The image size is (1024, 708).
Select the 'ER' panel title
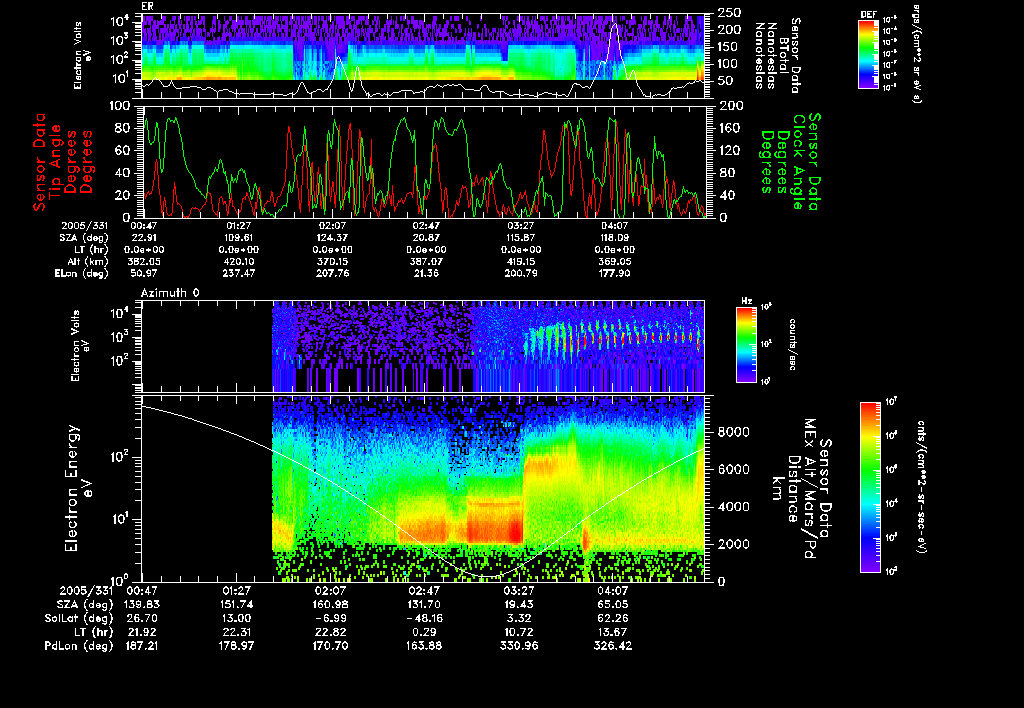pyautogui.click(x=147, y=6)
